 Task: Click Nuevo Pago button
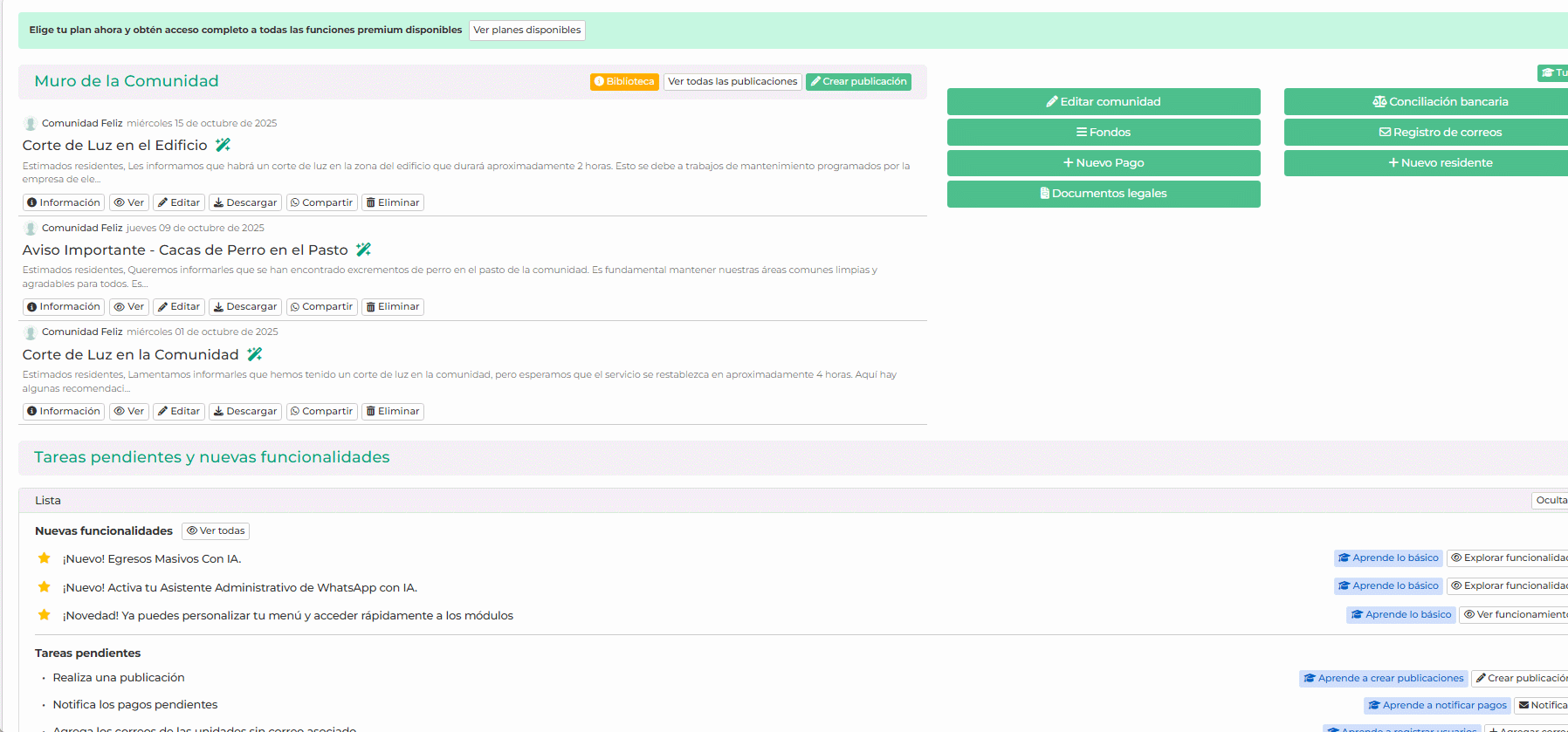coord(1104,162)
